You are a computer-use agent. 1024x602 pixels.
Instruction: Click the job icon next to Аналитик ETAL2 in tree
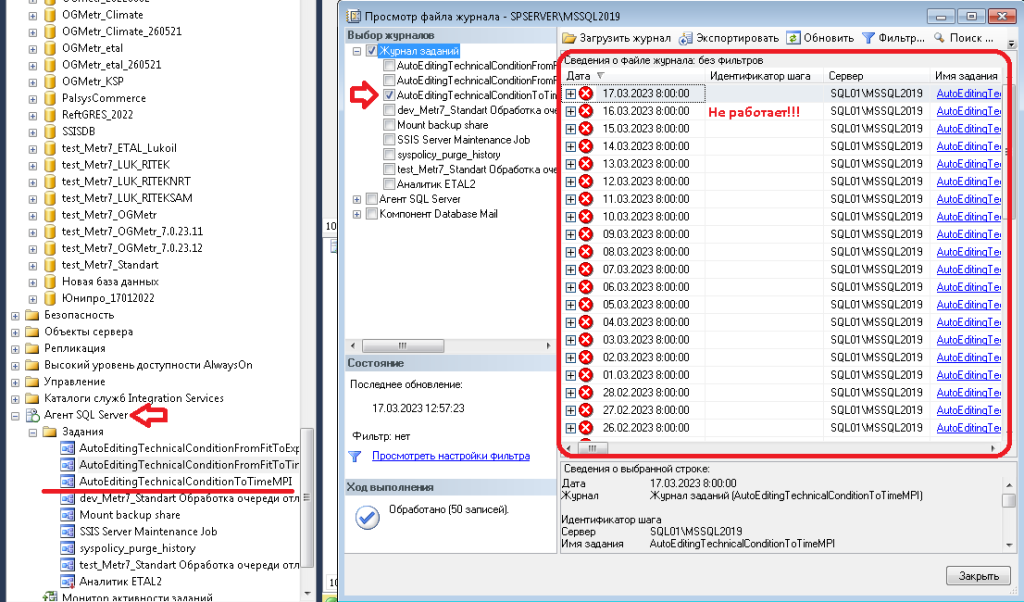(67, 582)
